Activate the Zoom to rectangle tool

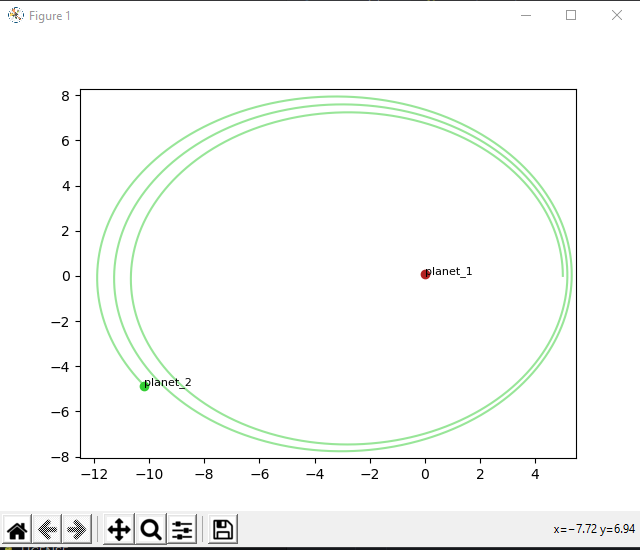click(x=151, y=530)
